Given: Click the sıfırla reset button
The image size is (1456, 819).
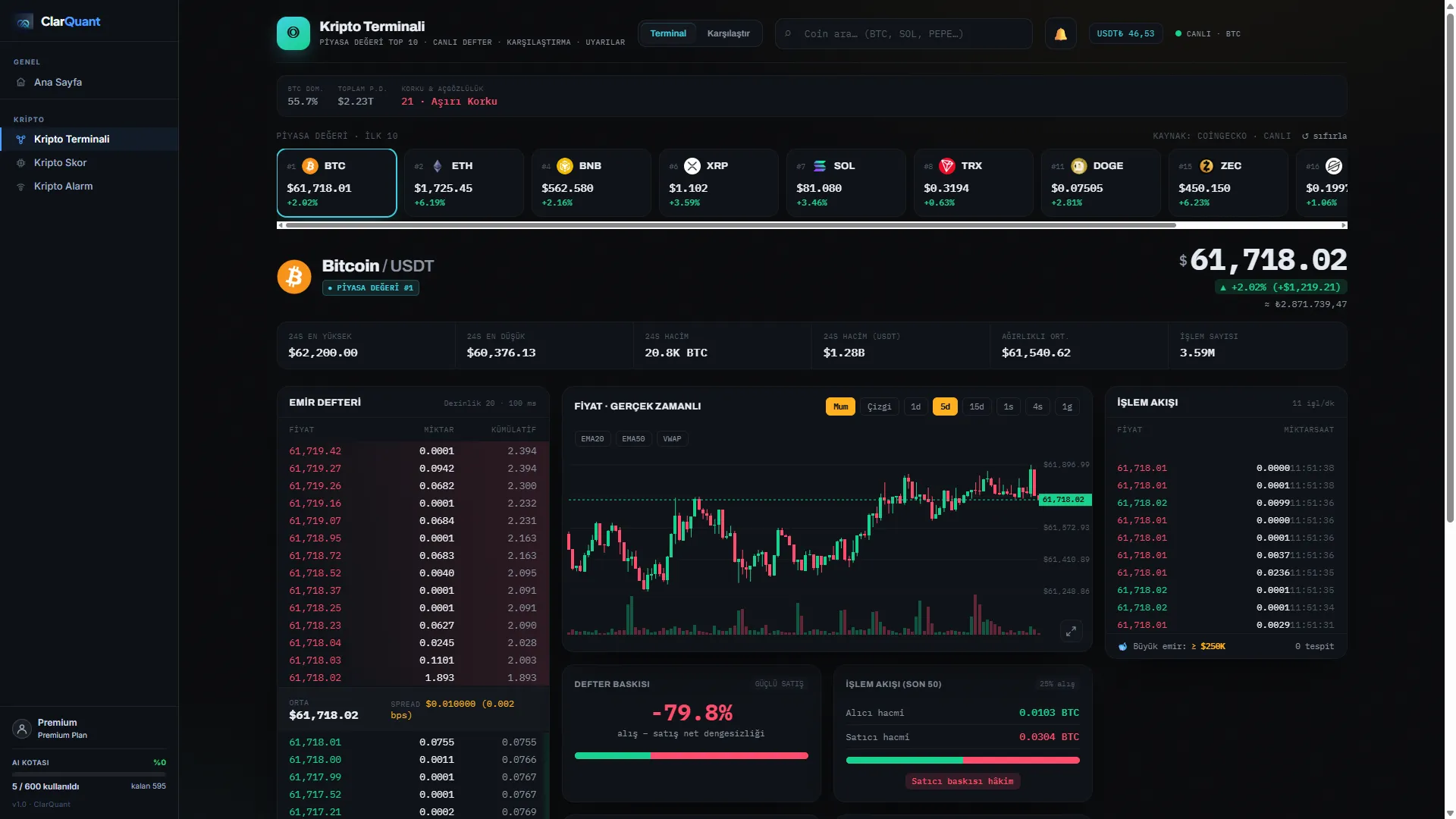Looking at the screenshot, I should pos(1325,136).
